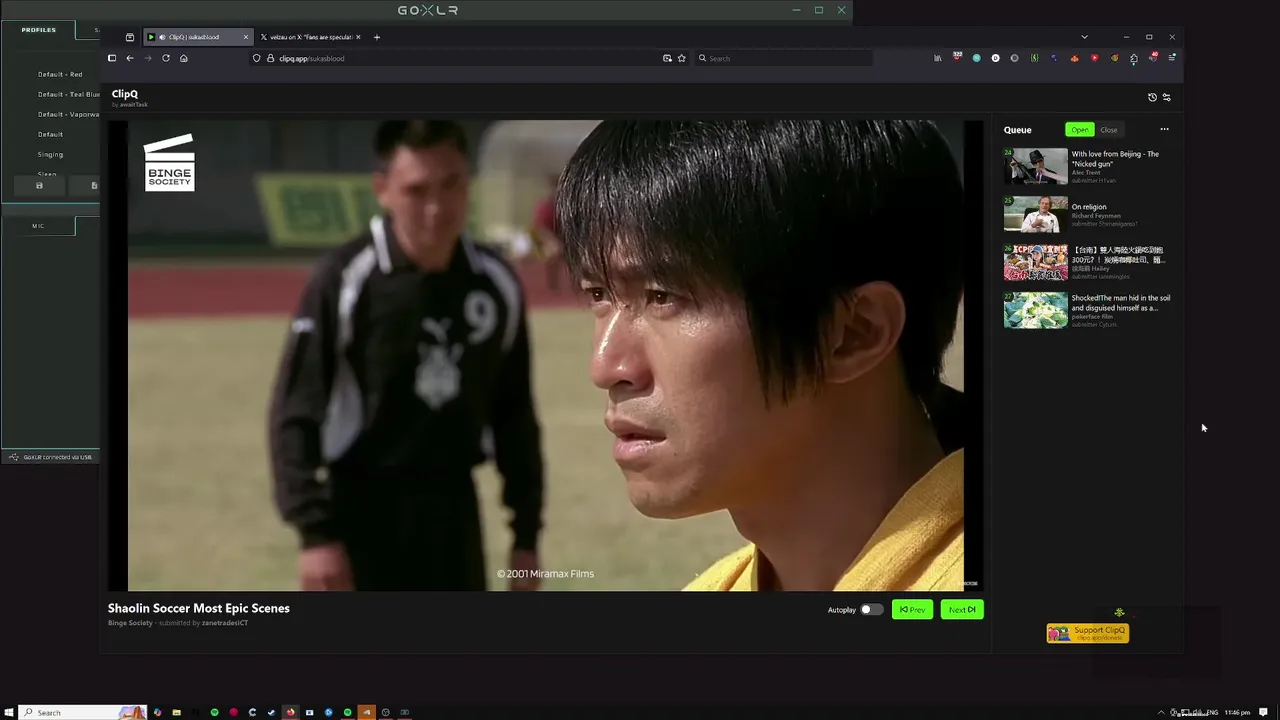This screenshot has height=720, width=1280.
Task: Click the Support ClipQ donate banner
Action: point(1088,633)
